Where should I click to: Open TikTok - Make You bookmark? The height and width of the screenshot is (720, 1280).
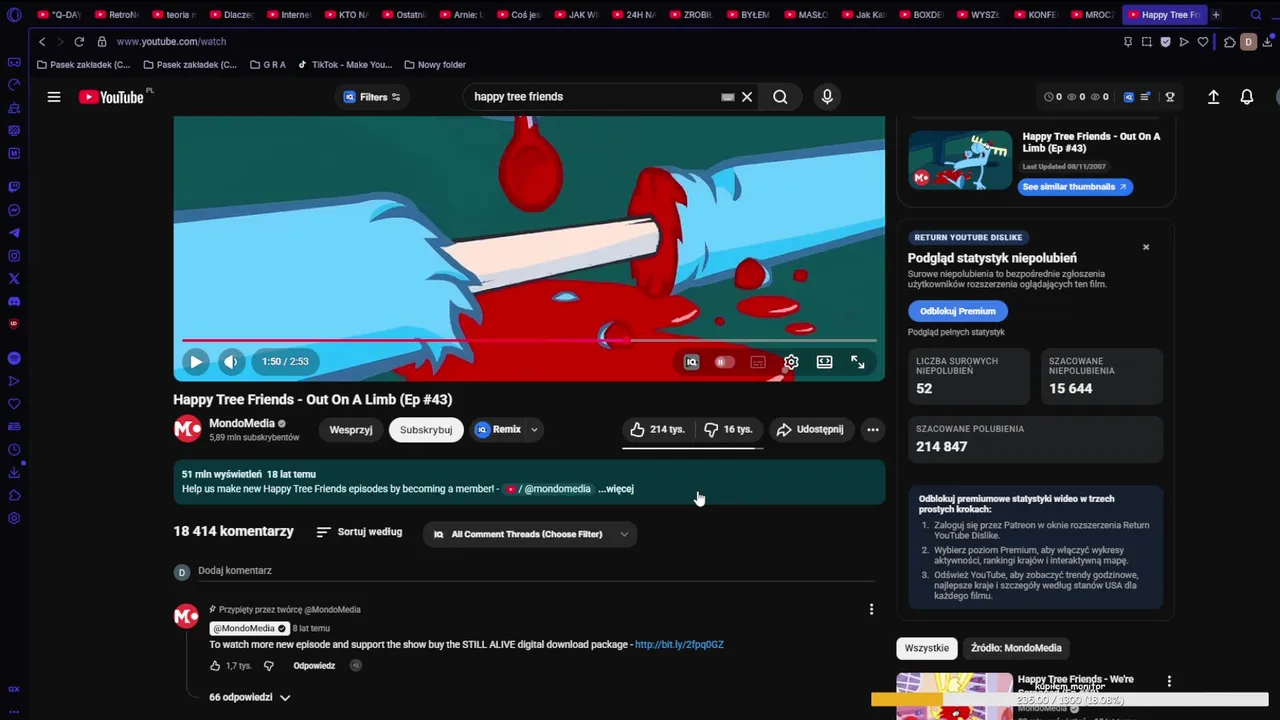click(345, 65)
